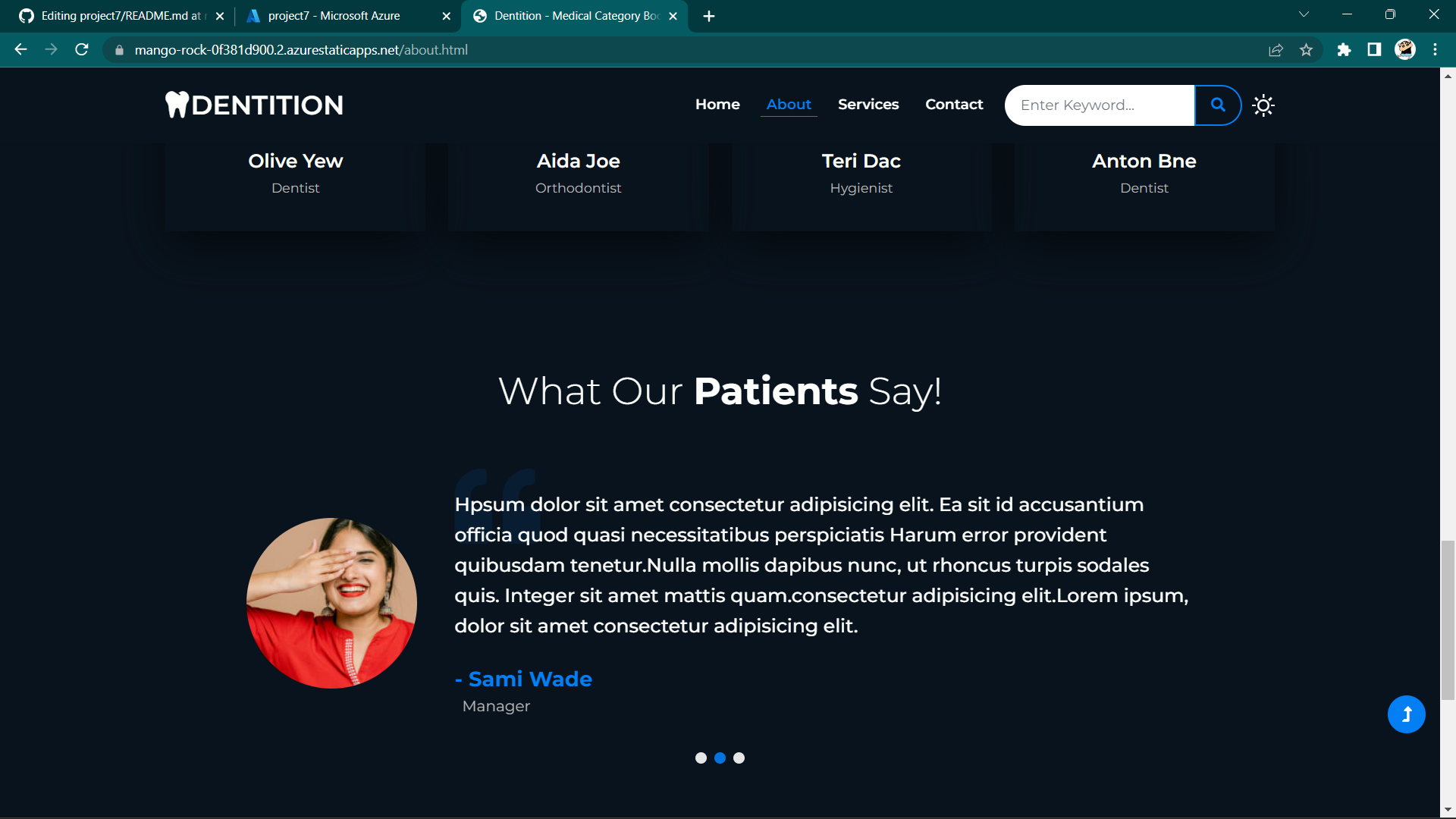Toggle the light/dark theme sun icon
This screenshot has height=819, width=1456.
tap(1263, 105)
